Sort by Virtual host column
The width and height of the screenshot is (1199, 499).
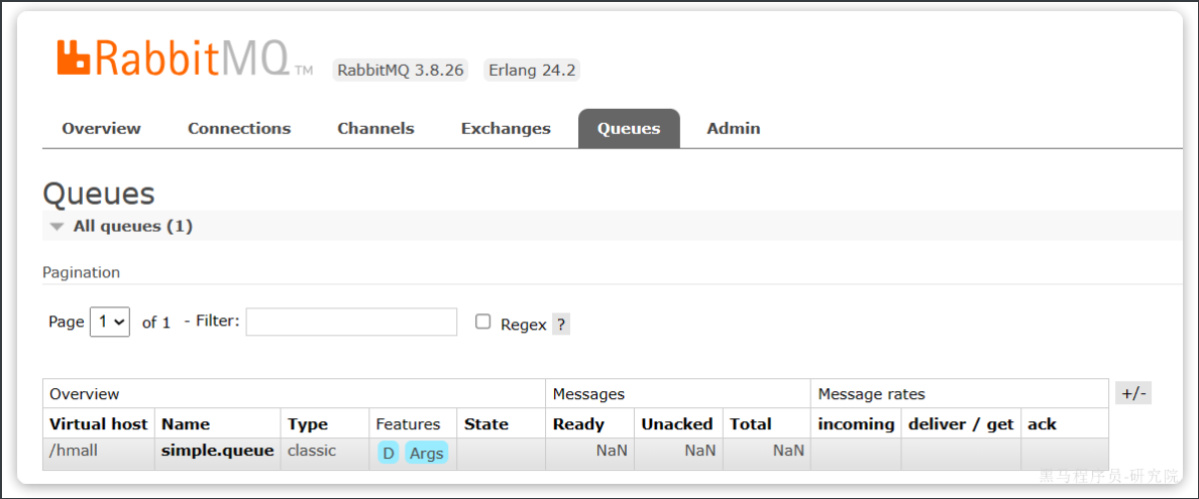click(99, 424)
